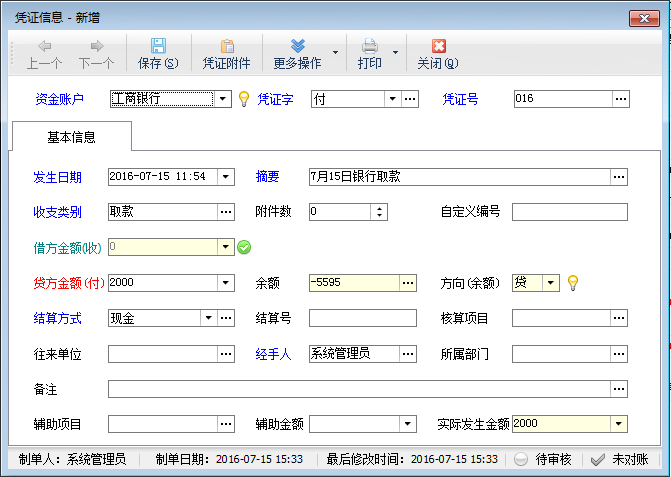Click the Save (保存) toolbar icon
Viewport: 671px width, 477px height.
tap(157, 47)
